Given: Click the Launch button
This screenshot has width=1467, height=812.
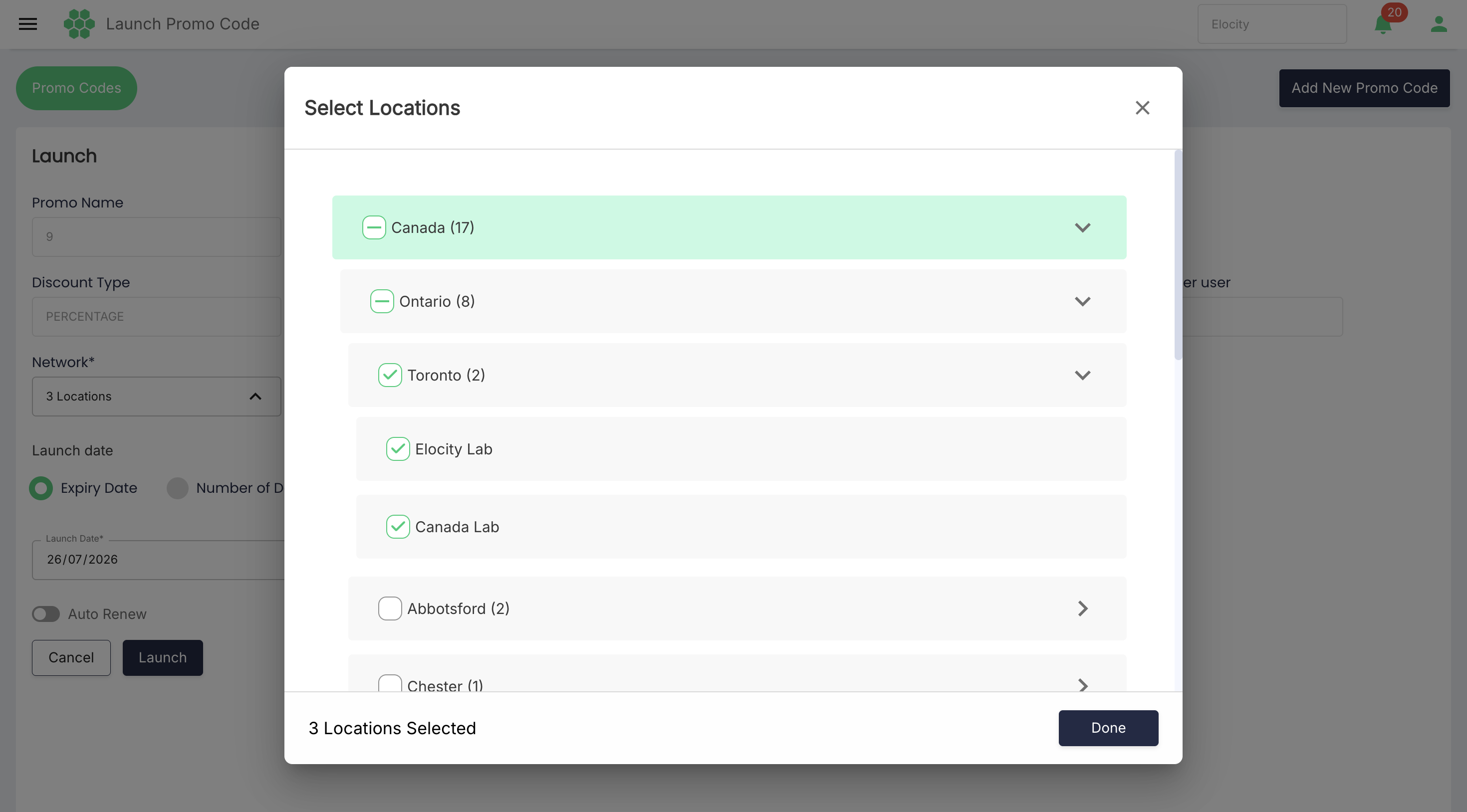Looking at the screenshot, I should [163, 658].
